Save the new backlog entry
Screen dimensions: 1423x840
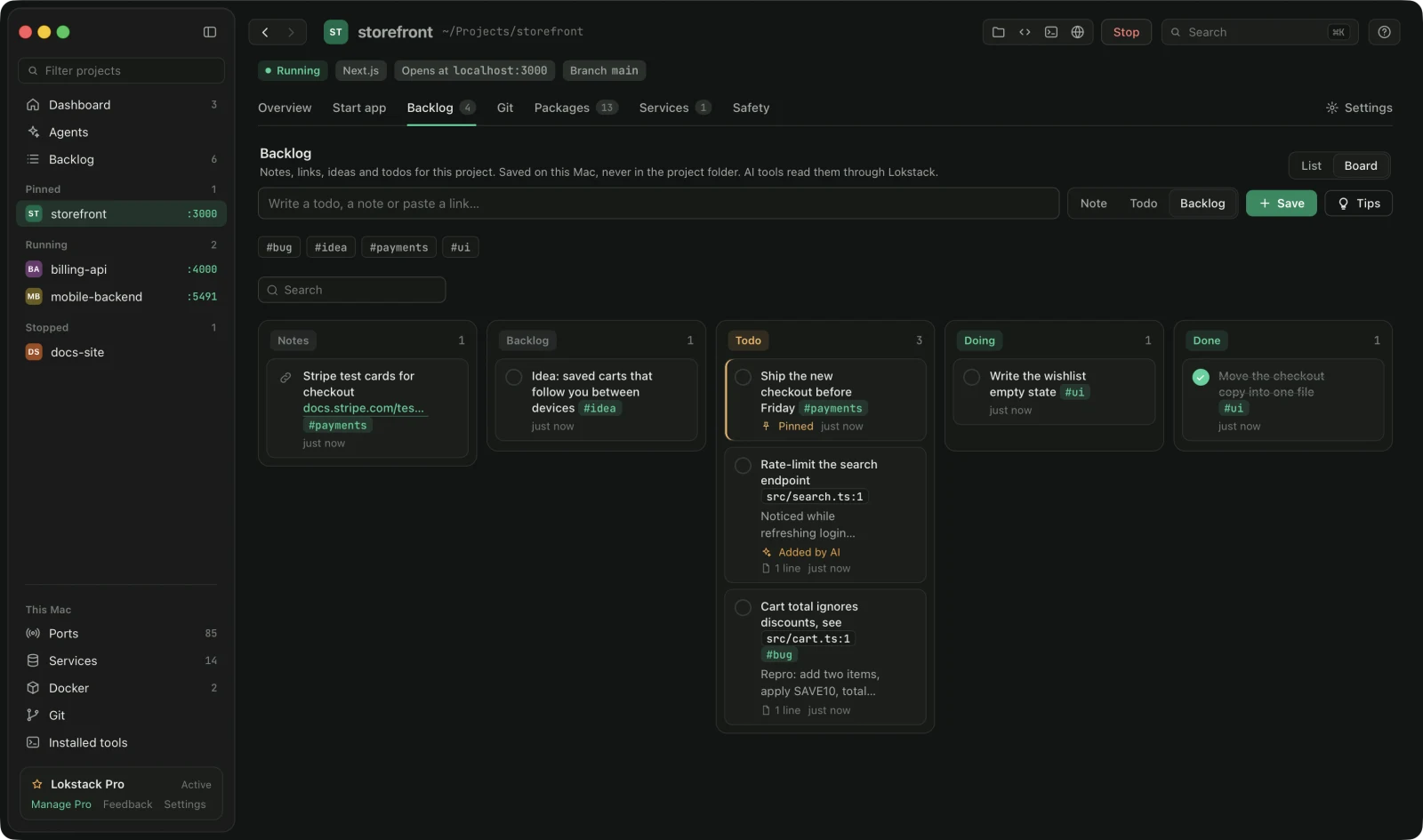click(1281, 204)
